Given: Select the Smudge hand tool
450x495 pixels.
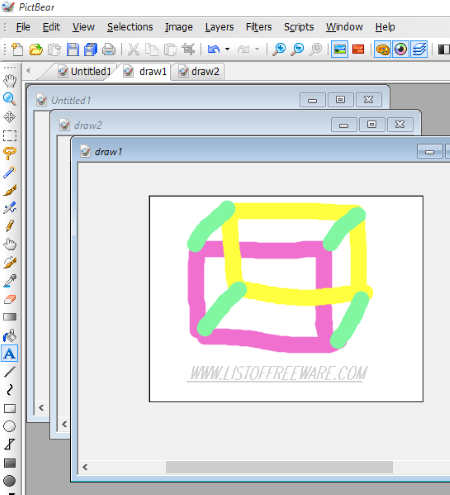Looking at the screenshot, I should (x=9, y=244).
